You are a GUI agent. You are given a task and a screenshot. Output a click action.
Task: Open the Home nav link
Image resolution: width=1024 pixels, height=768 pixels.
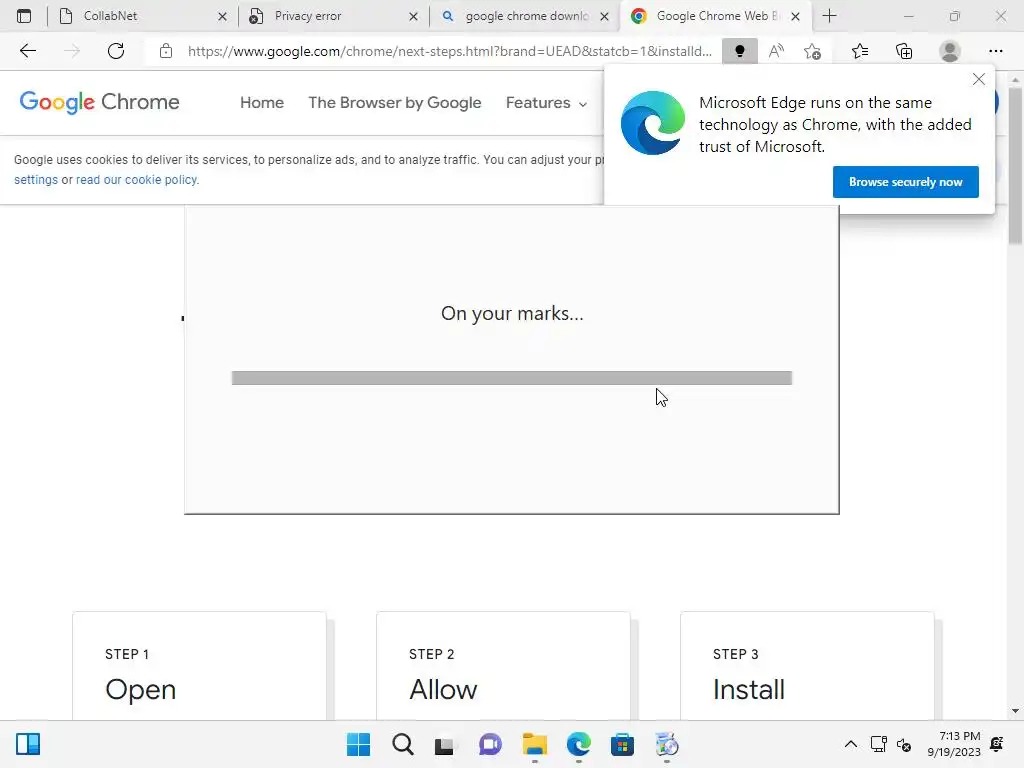[262, 103]
